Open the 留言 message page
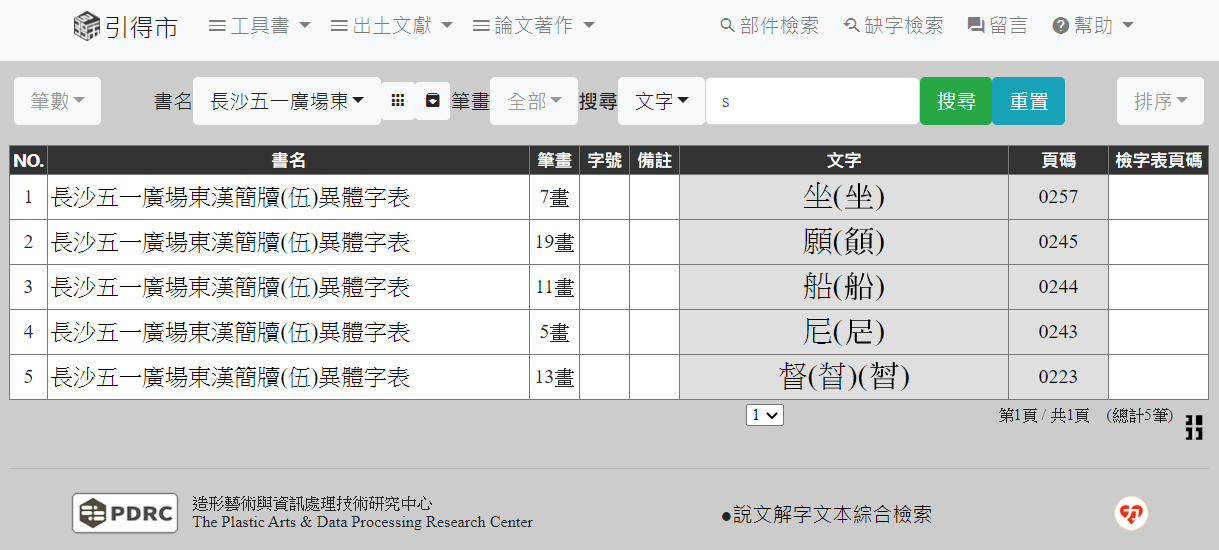 pos(997,26)
